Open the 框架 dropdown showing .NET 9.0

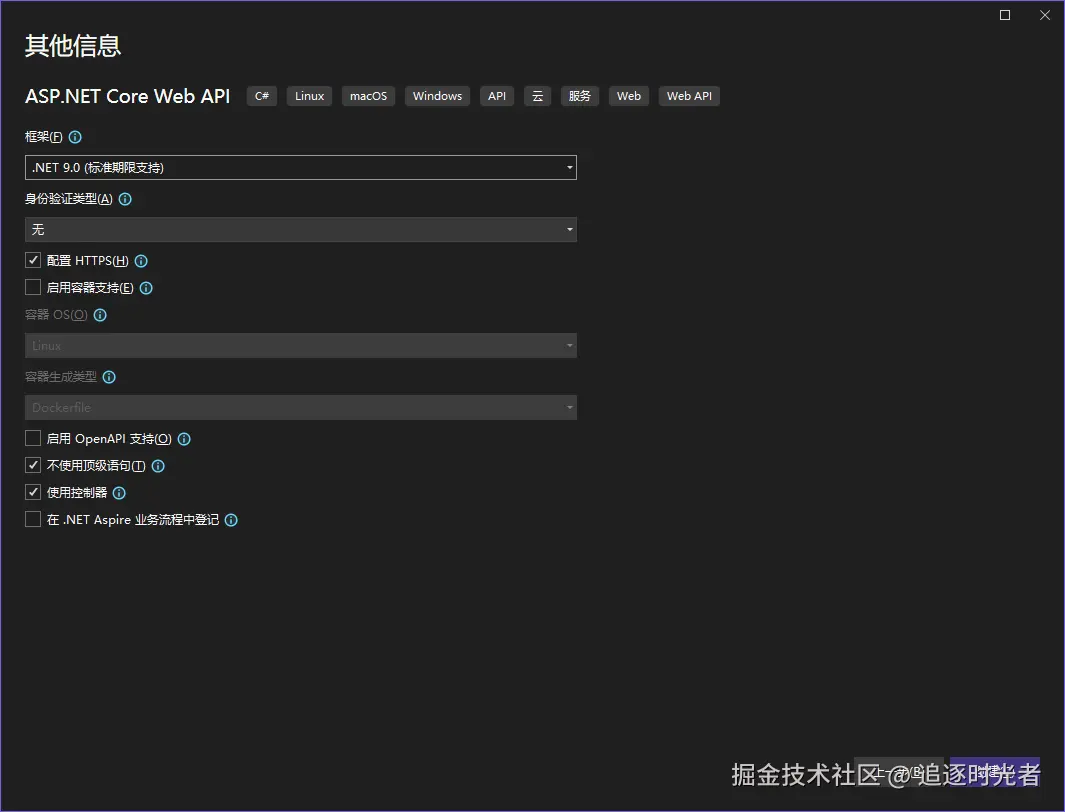coord(301,168)
